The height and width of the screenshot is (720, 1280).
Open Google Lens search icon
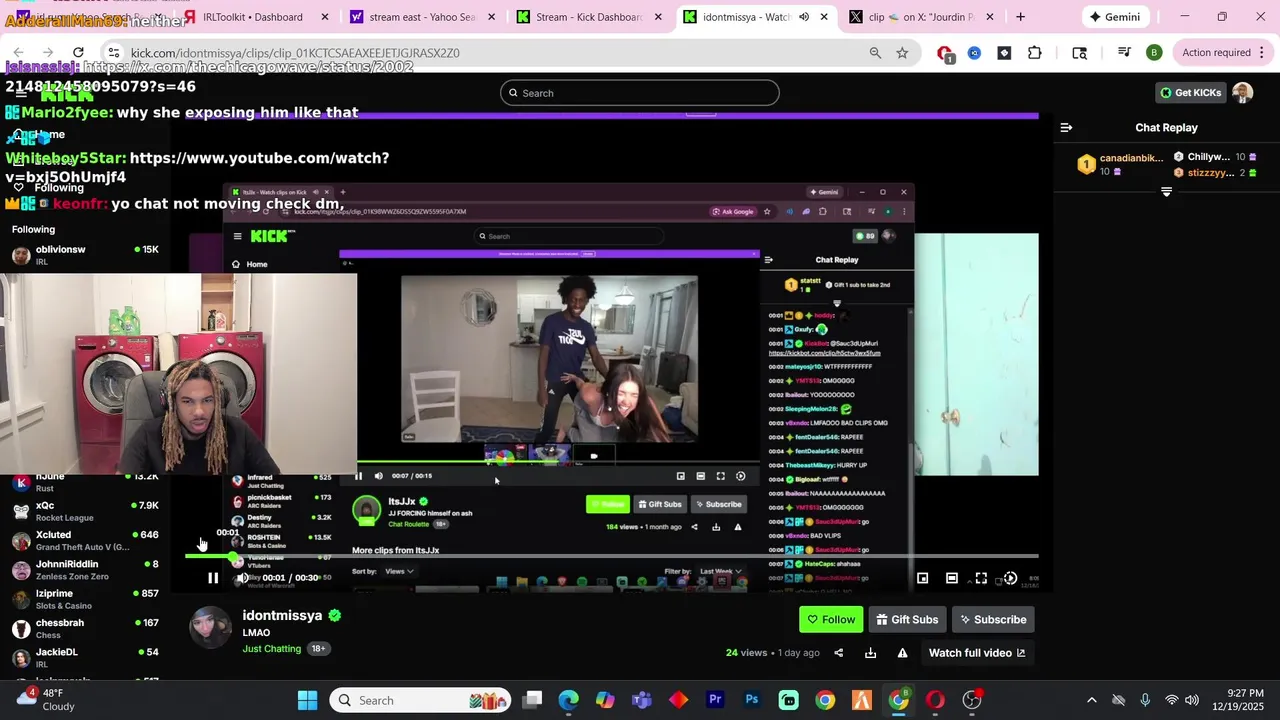(1080, 53)
